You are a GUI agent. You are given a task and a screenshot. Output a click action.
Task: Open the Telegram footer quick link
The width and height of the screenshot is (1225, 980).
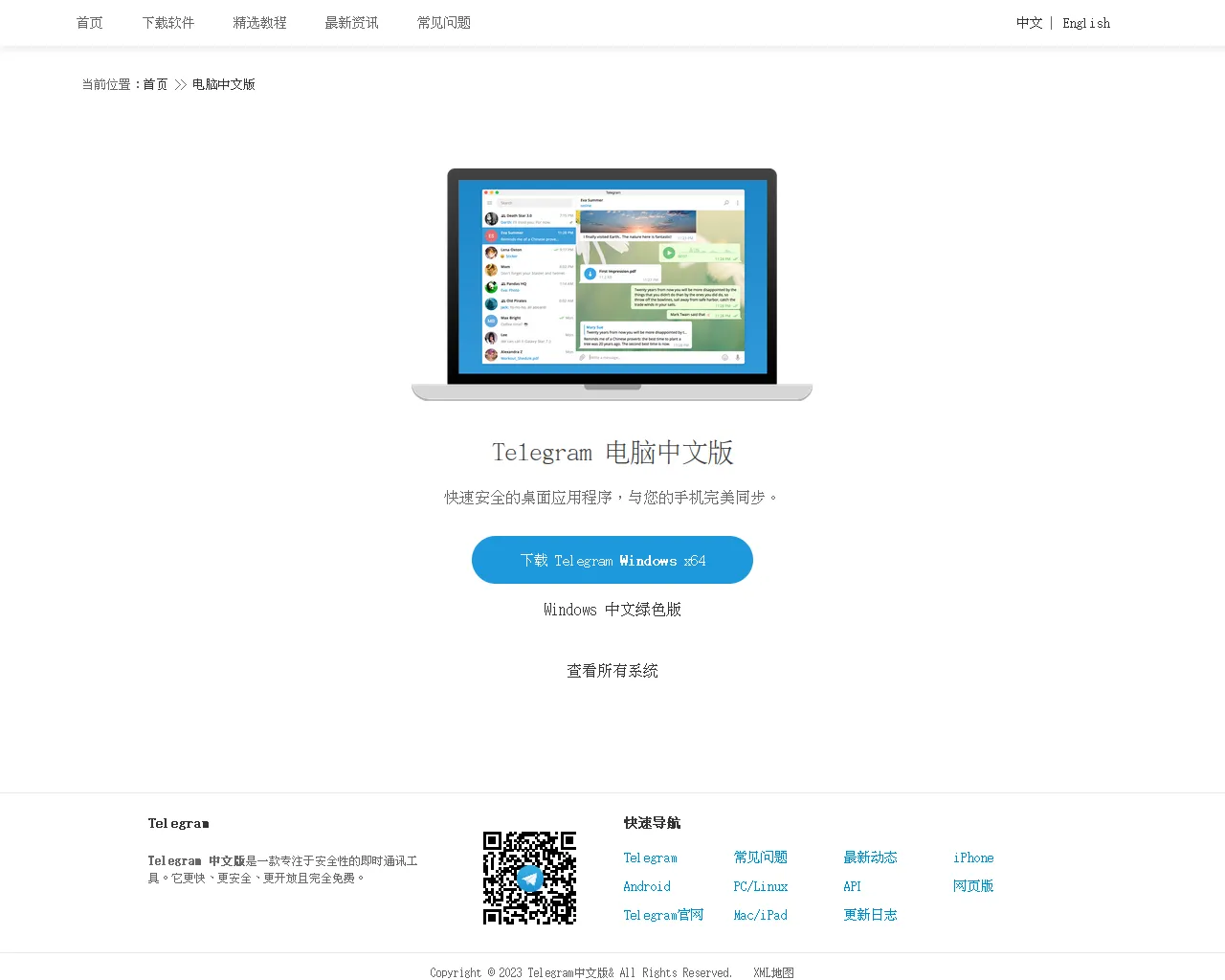pos(651,857)
